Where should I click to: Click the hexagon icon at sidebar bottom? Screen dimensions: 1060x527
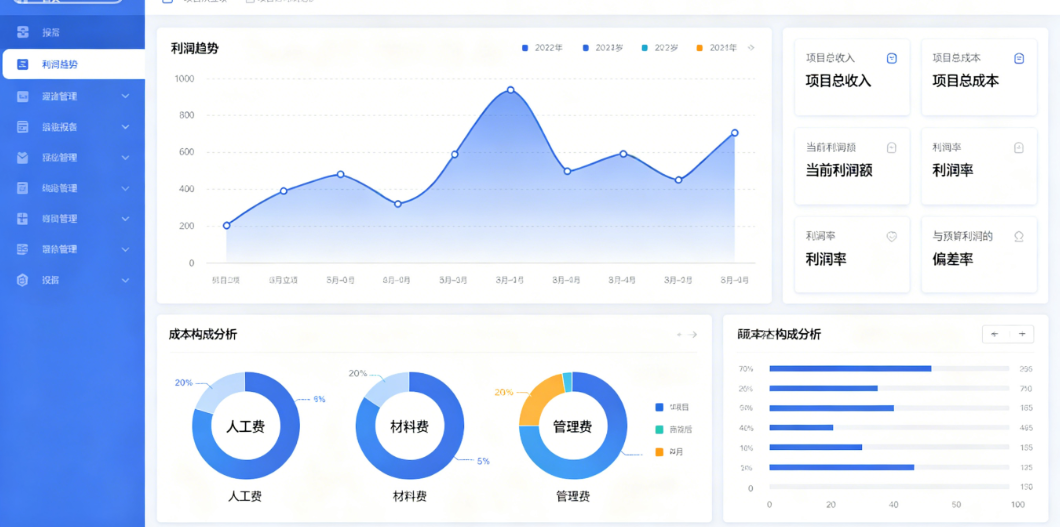coord(23,280)
